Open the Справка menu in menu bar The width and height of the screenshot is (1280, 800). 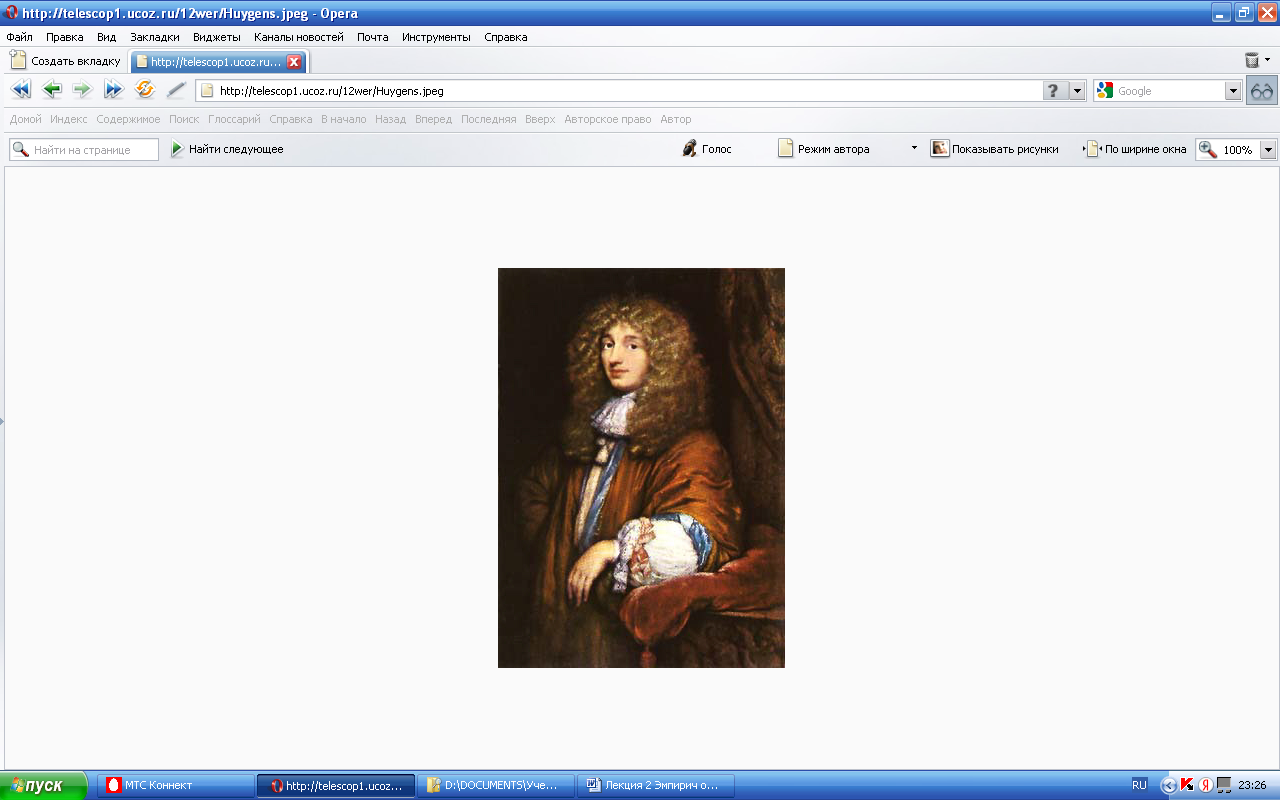click(x=506, y=37)
